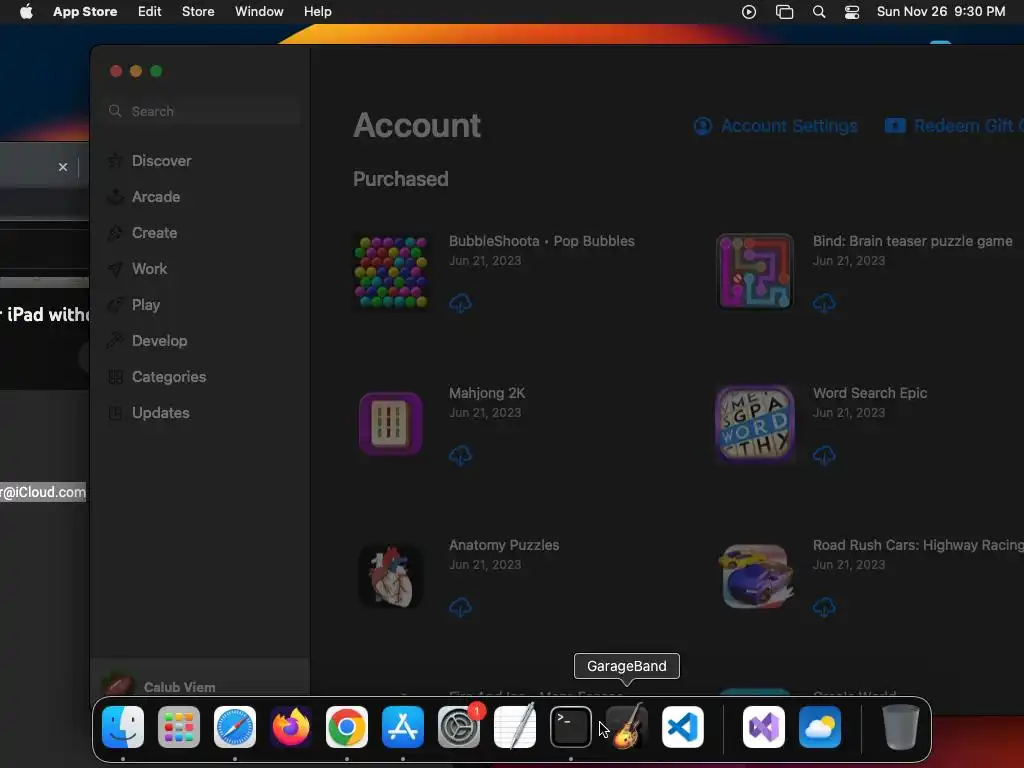Open Control Center in the menu bar
This screenshot has height=768, width=1024.
(852, 12)
